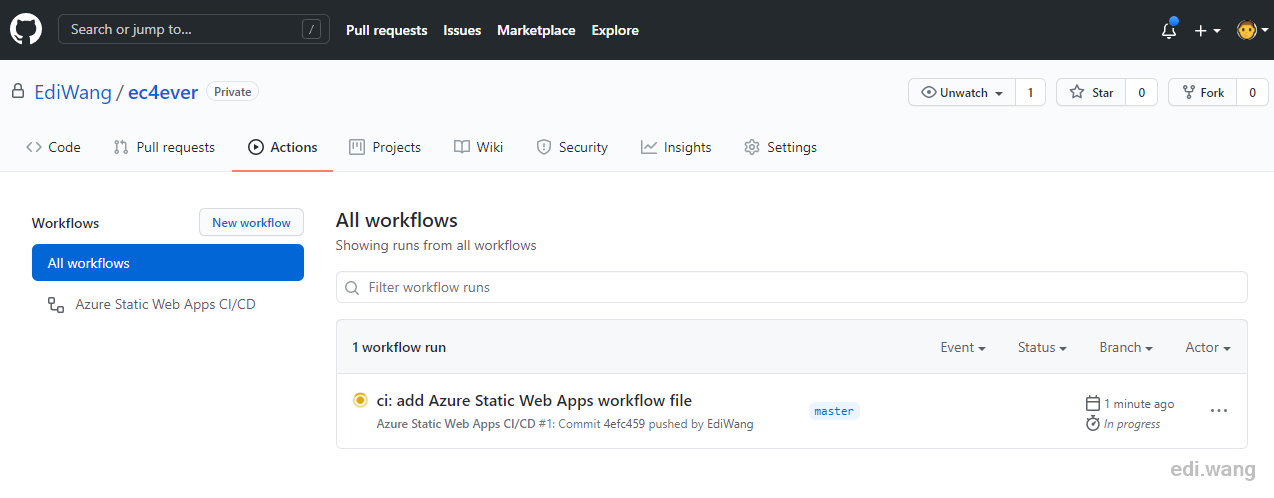Expand the Event filter dropdown
This screenshot has width=1274, height=498.
963,347
